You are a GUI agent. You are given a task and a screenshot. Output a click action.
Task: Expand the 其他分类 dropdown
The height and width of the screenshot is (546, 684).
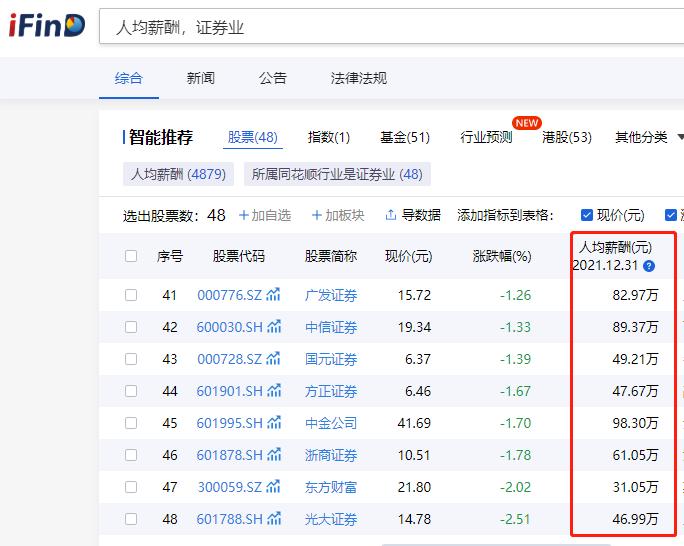point(648,137)
